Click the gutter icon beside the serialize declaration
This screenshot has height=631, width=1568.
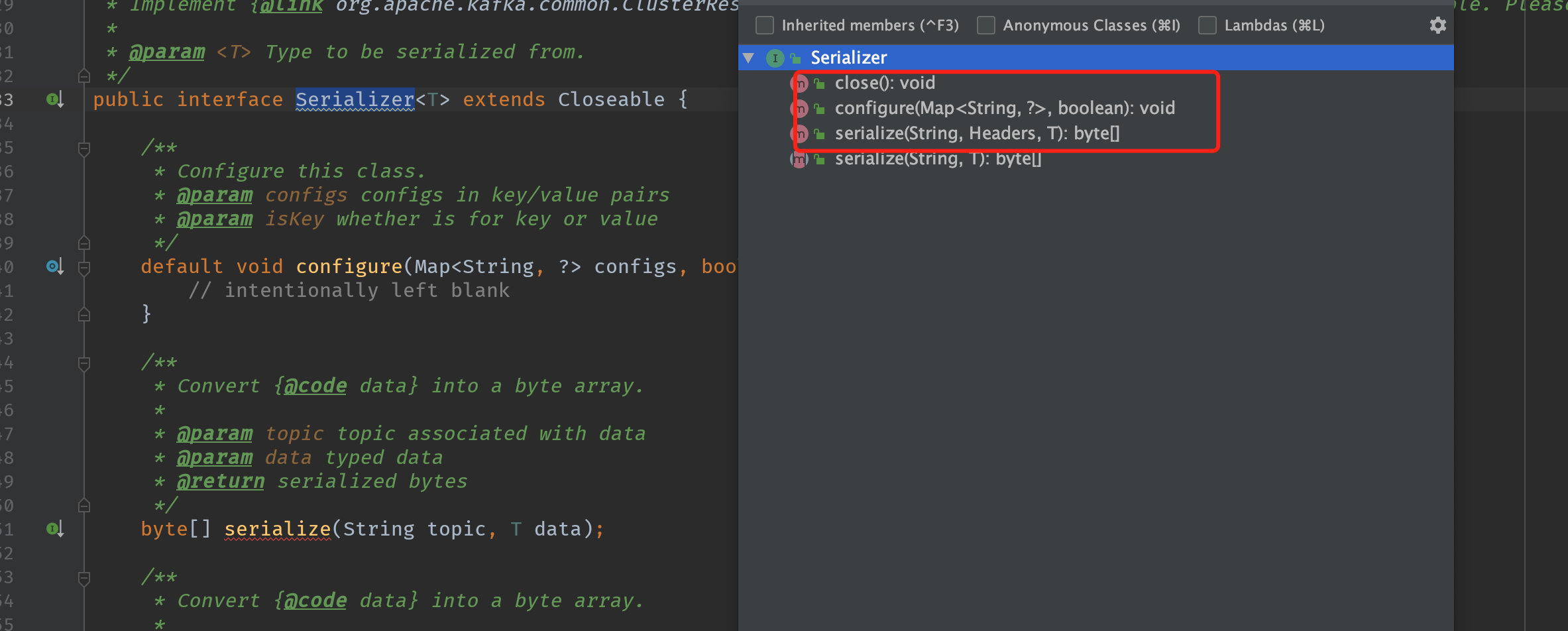55,529
